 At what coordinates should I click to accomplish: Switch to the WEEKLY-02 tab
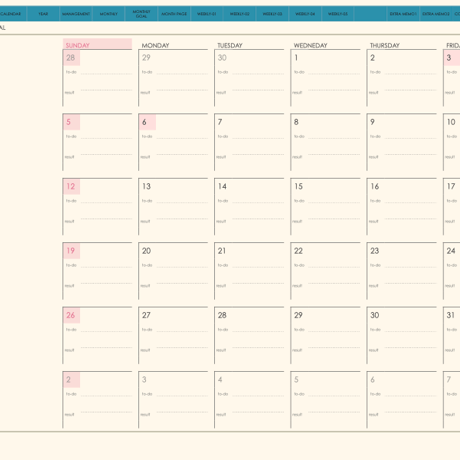coord(239,14)
